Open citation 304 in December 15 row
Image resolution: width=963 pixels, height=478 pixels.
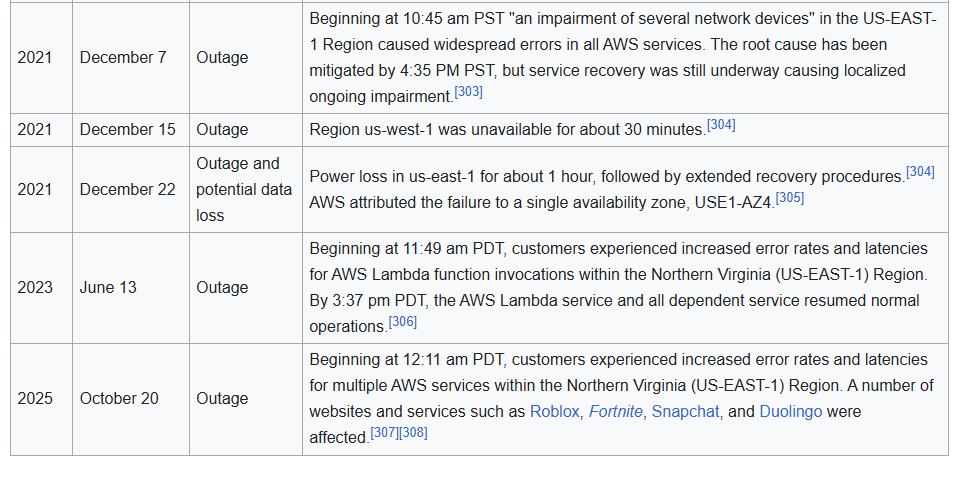(721, 125)
